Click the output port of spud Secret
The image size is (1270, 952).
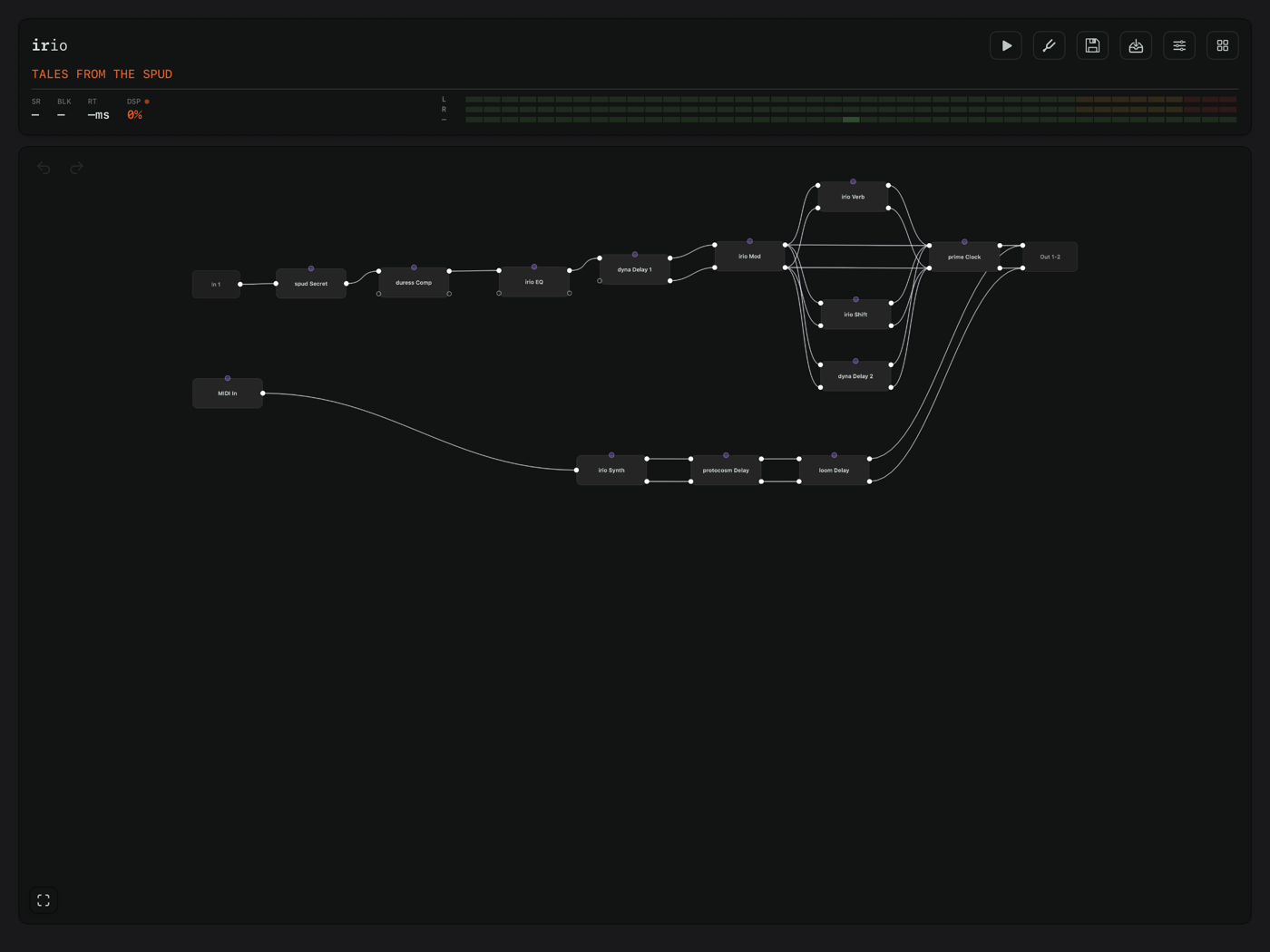[x=347, y=284]
